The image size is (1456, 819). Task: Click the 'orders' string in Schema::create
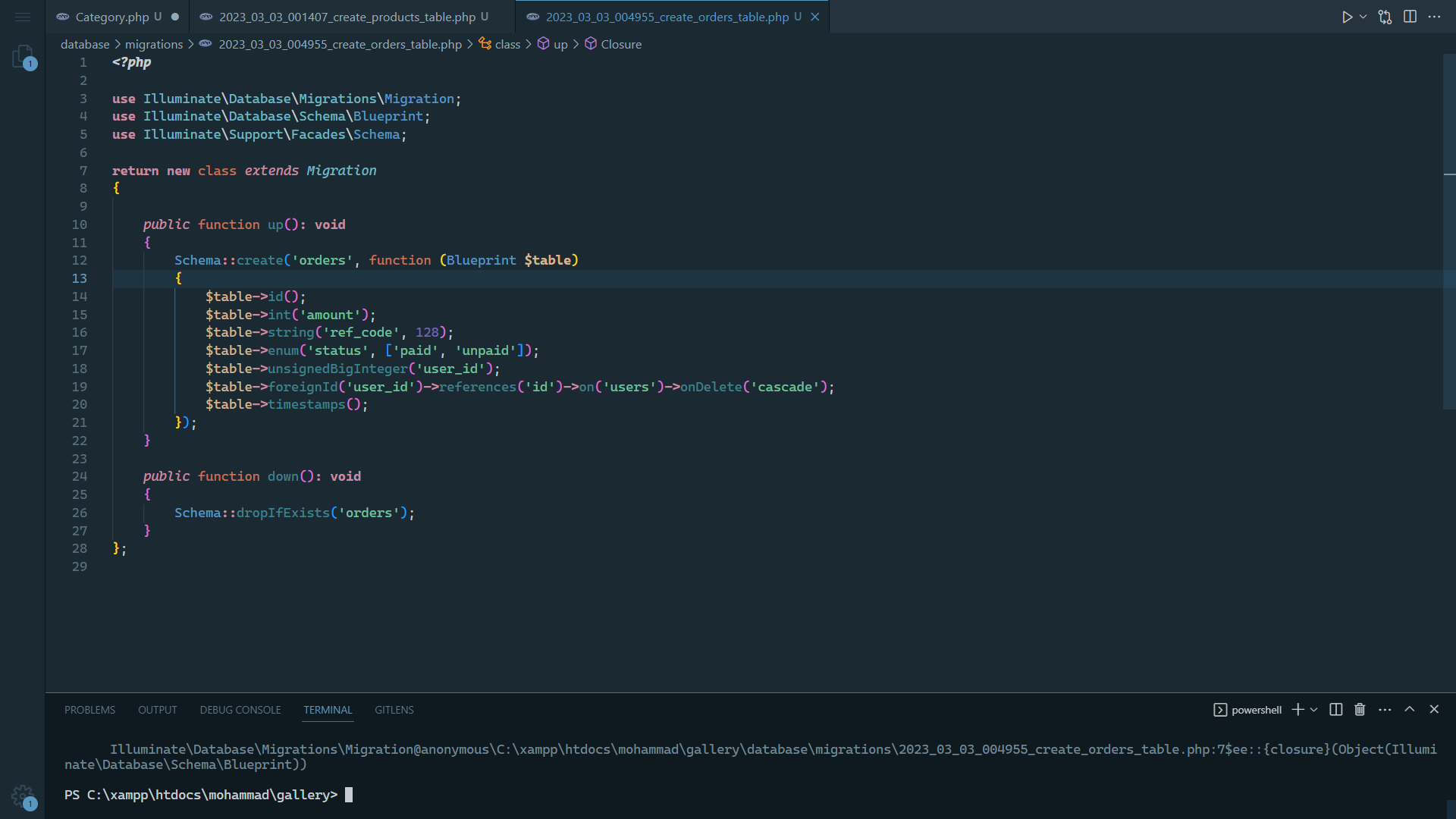(x=322, y=260)
